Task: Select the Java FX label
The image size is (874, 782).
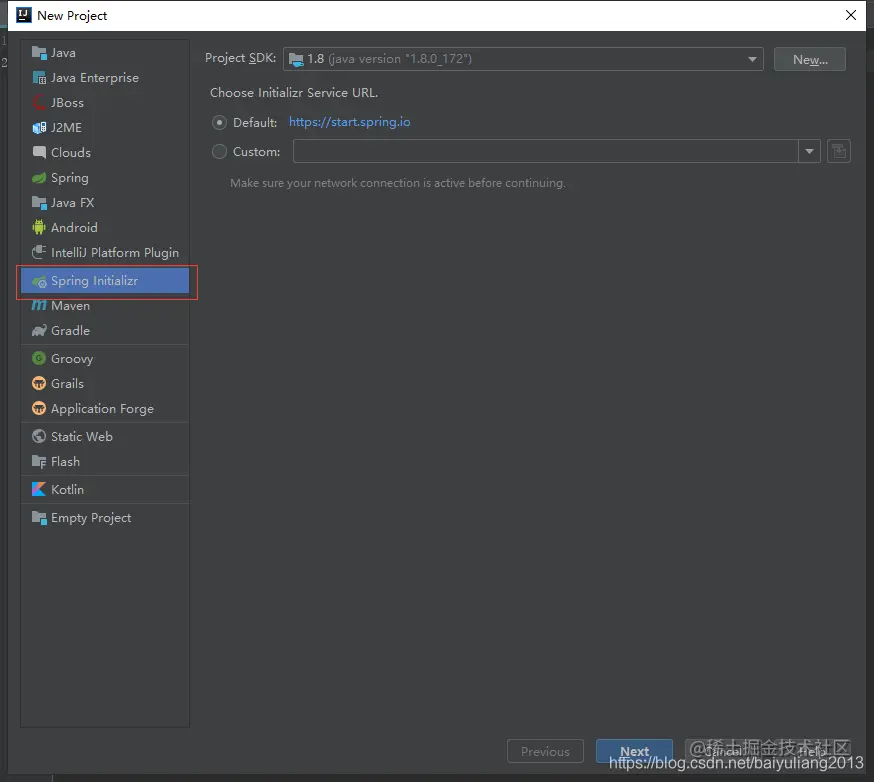Action: [72, 203]
